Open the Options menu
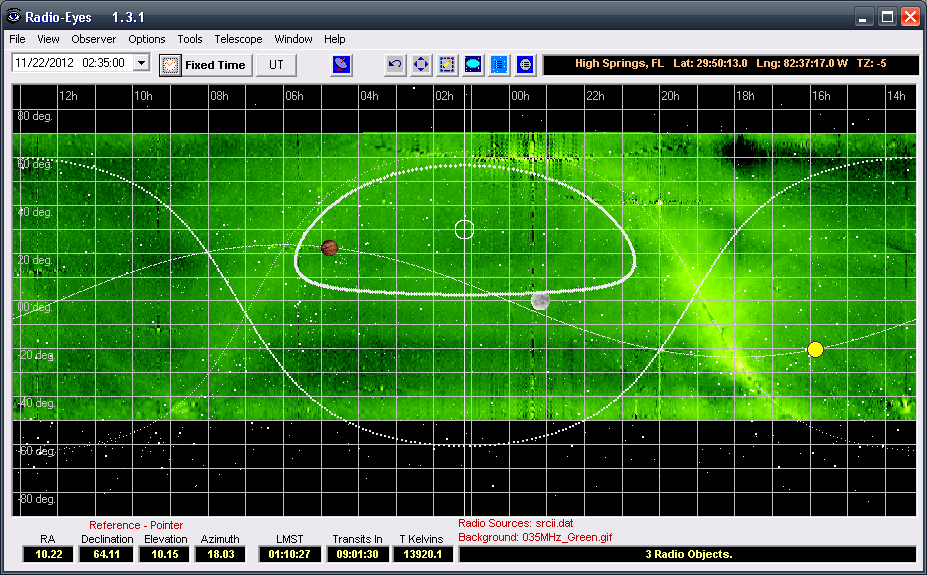927x575 pixels. 147,39
